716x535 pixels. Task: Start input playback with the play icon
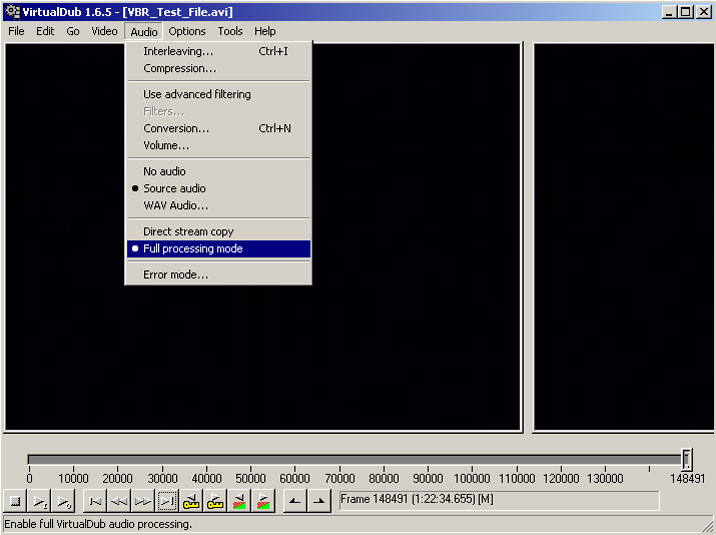click(x=39, y=501)
